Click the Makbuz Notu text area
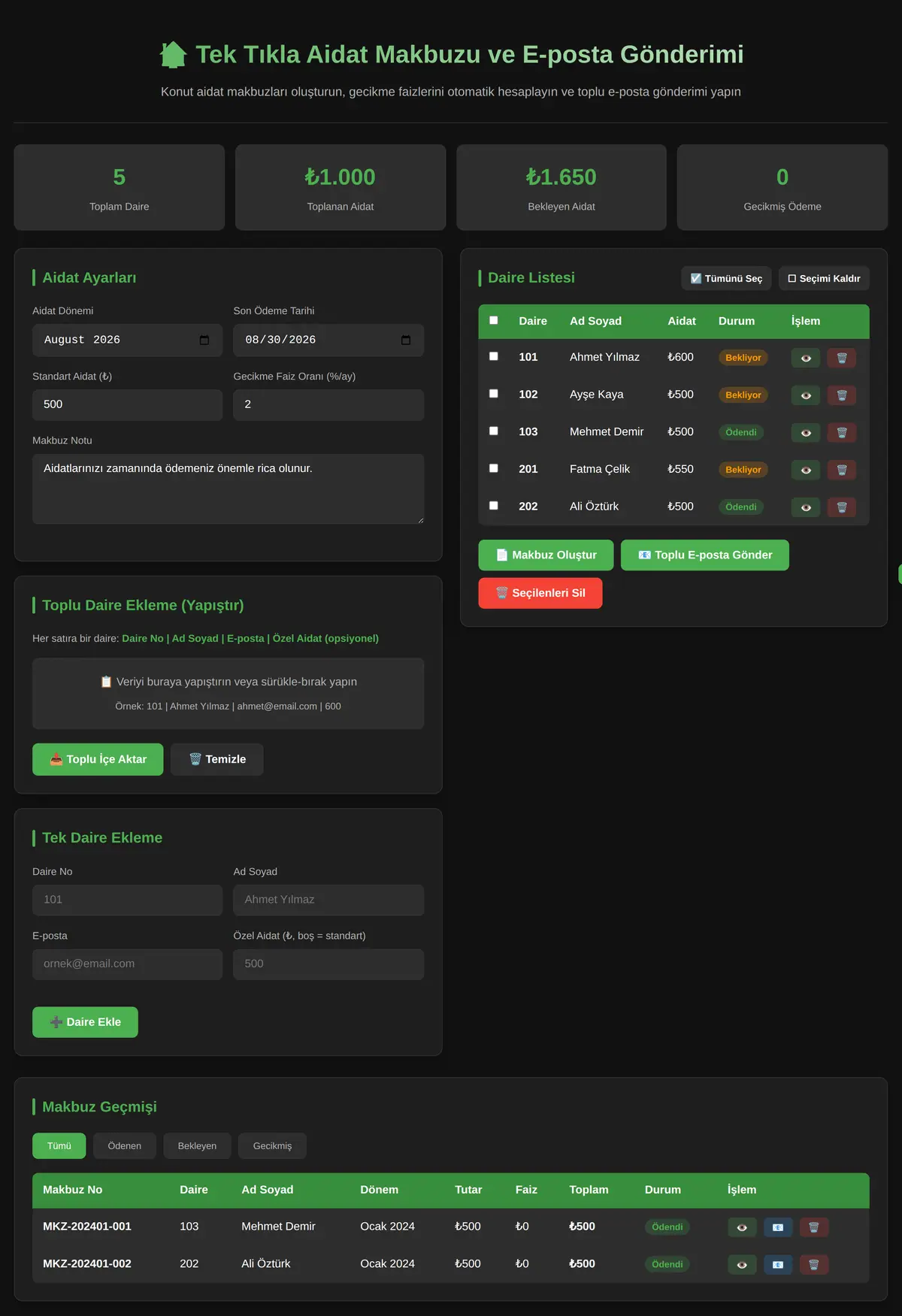Image resolution: width=902 pixels, height=1316 pixels. pos(229,489)
